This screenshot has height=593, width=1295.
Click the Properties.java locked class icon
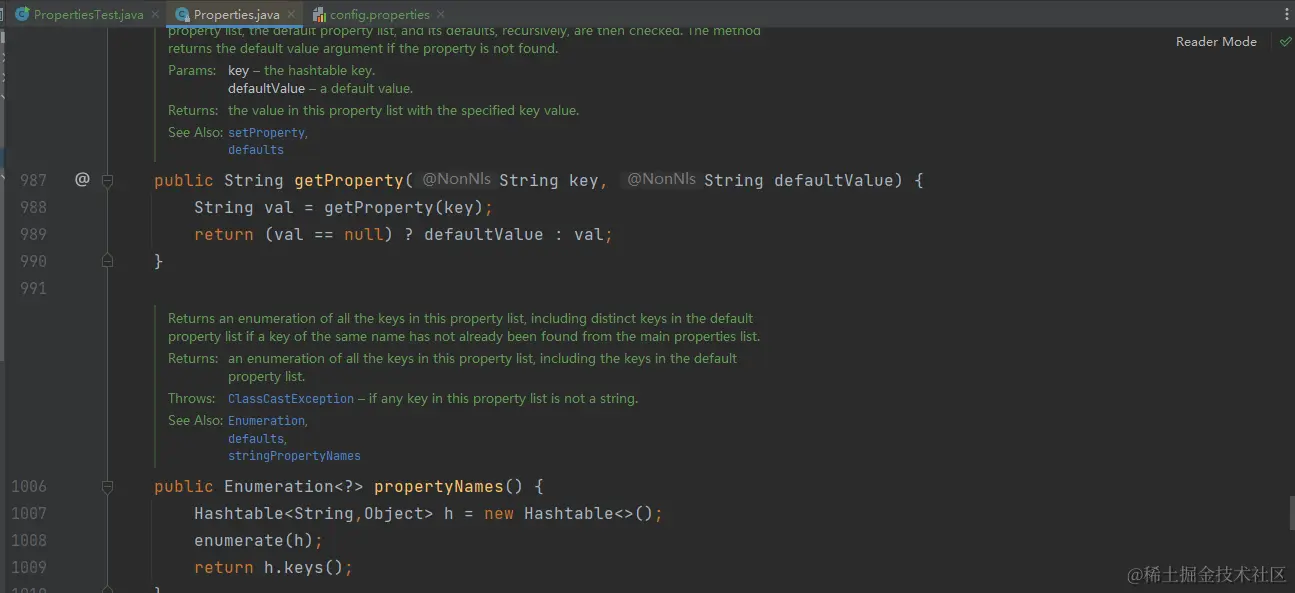coord(182,15)
